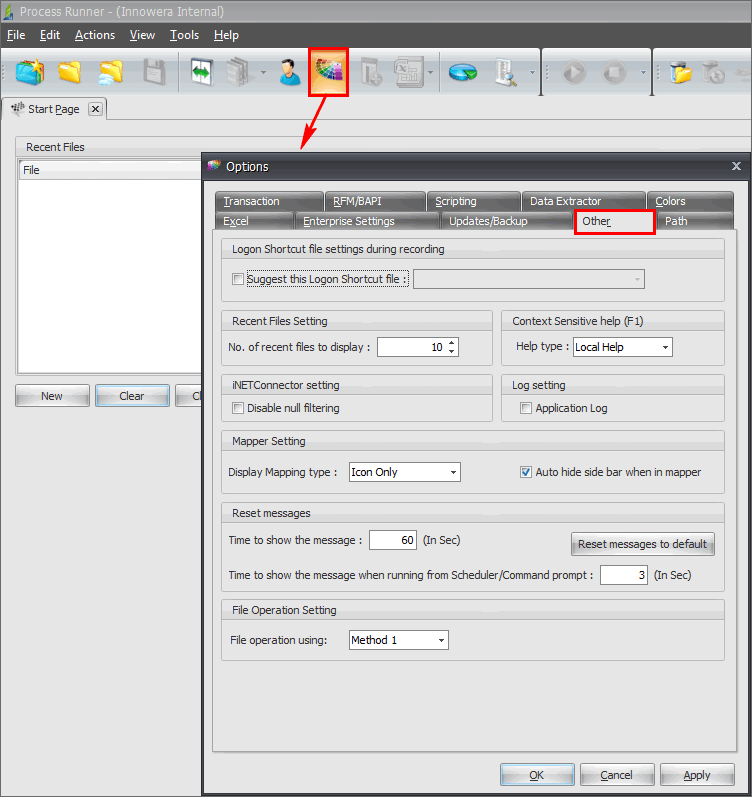This screenshot has width=752, height=797.
Task: Click Reset messages to default button
Action: point(642,544)
